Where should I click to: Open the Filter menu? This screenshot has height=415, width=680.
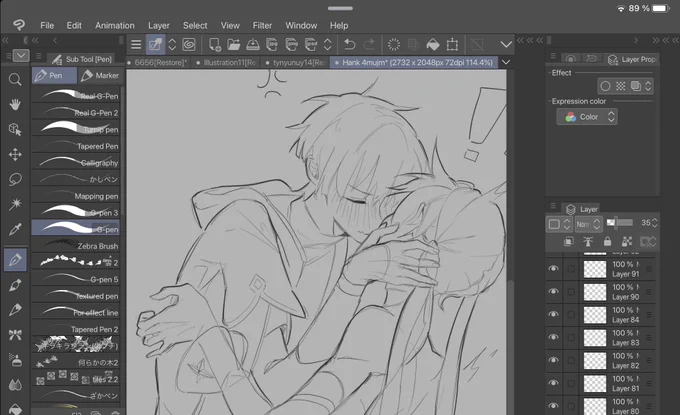262,26
